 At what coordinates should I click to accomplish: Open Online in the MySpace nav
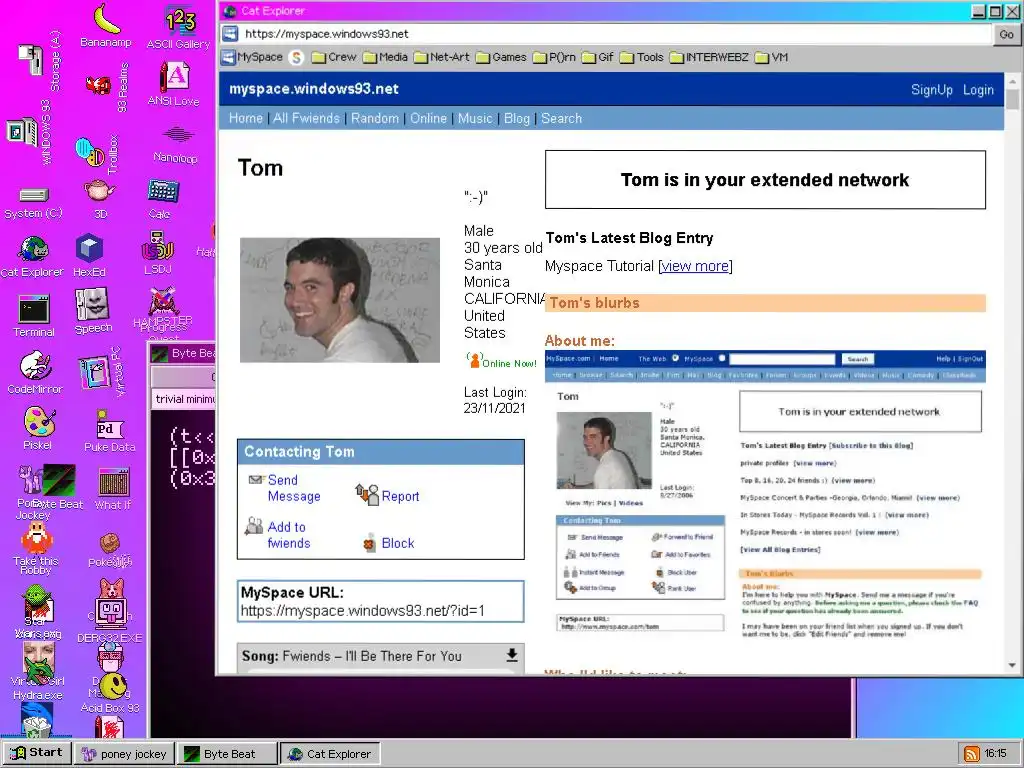(428, 118)
